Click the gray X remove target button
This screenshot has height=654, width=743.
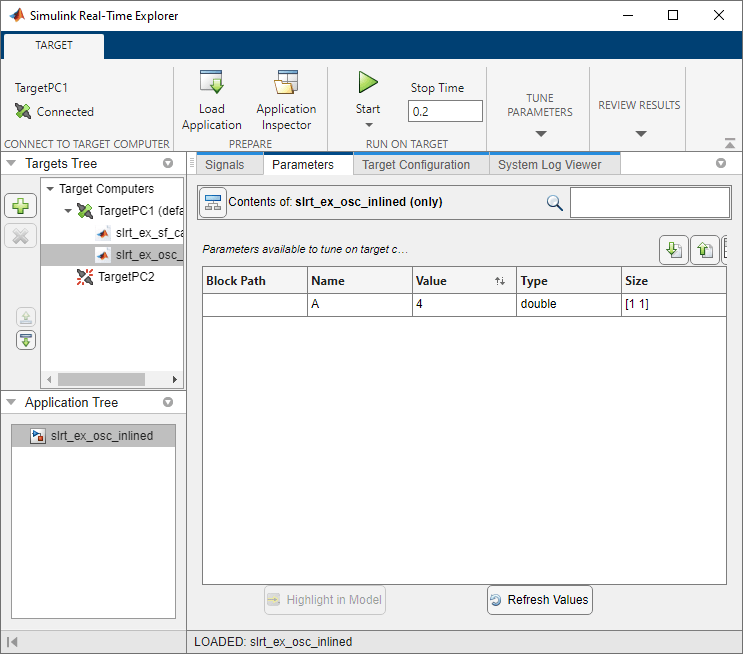click(20, 236)
